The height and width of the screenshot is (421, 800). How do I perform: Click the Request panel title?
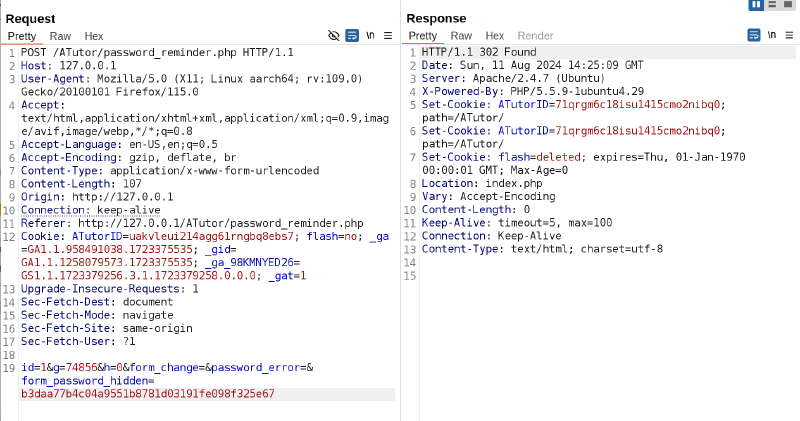click(x=31, y=19)
